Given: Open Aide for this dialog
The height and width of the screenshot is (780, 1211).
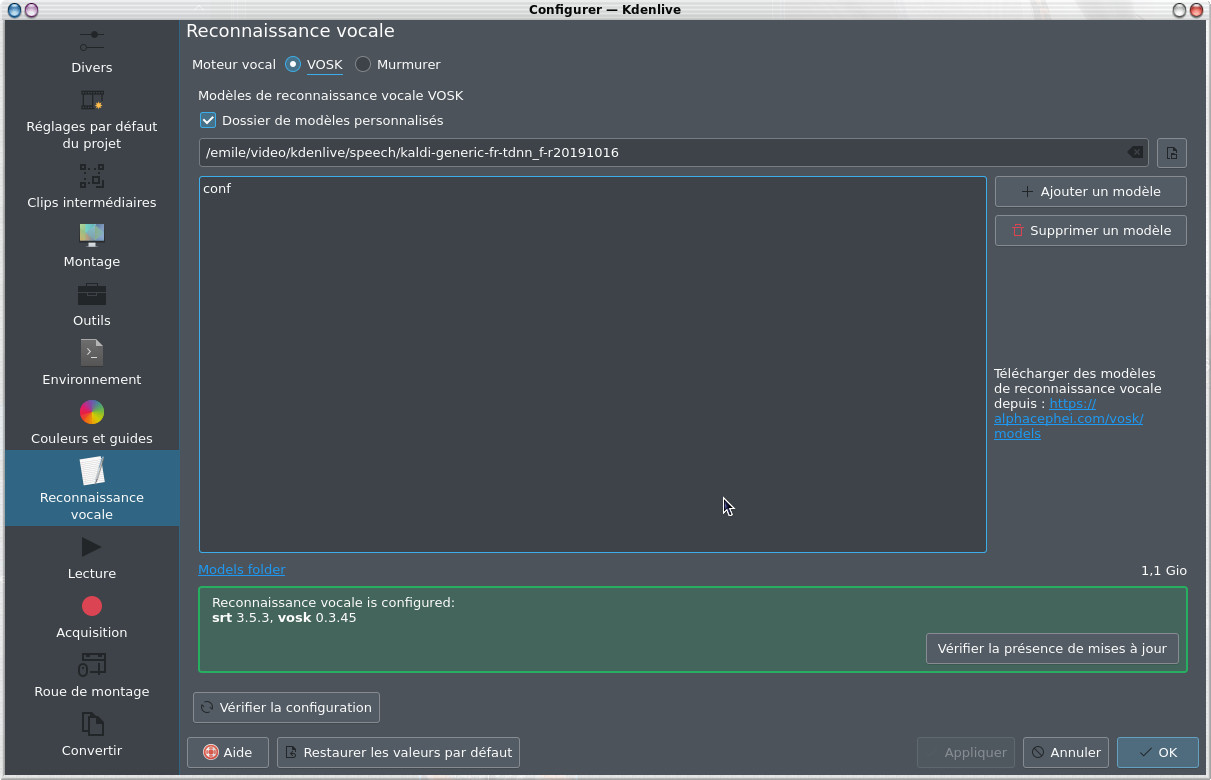Looking at the screenshot, I should pyautogui.click(x=228, y=752).
